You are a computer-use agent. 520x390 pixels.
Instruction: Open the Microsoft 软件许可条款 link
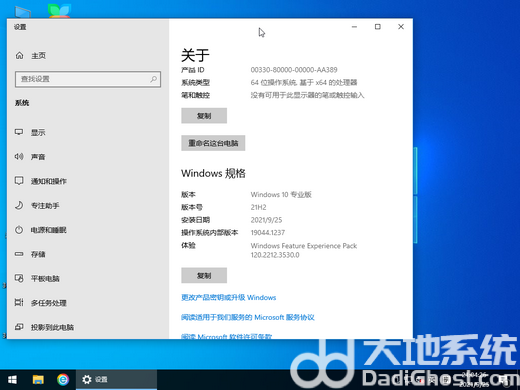(227, 336)
